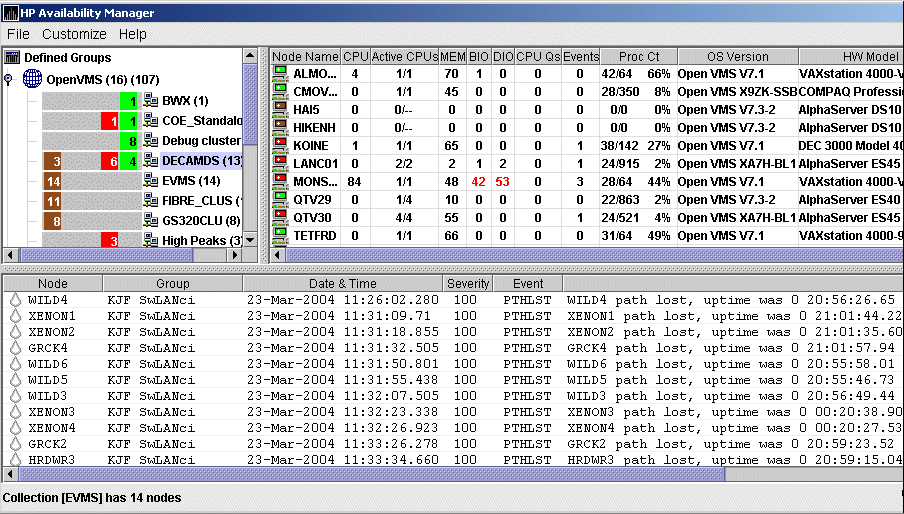The height and width of the screenshot is (514, 904).
Task: Click the WILD6 path lost event message
Action: (x=730, y=364)
